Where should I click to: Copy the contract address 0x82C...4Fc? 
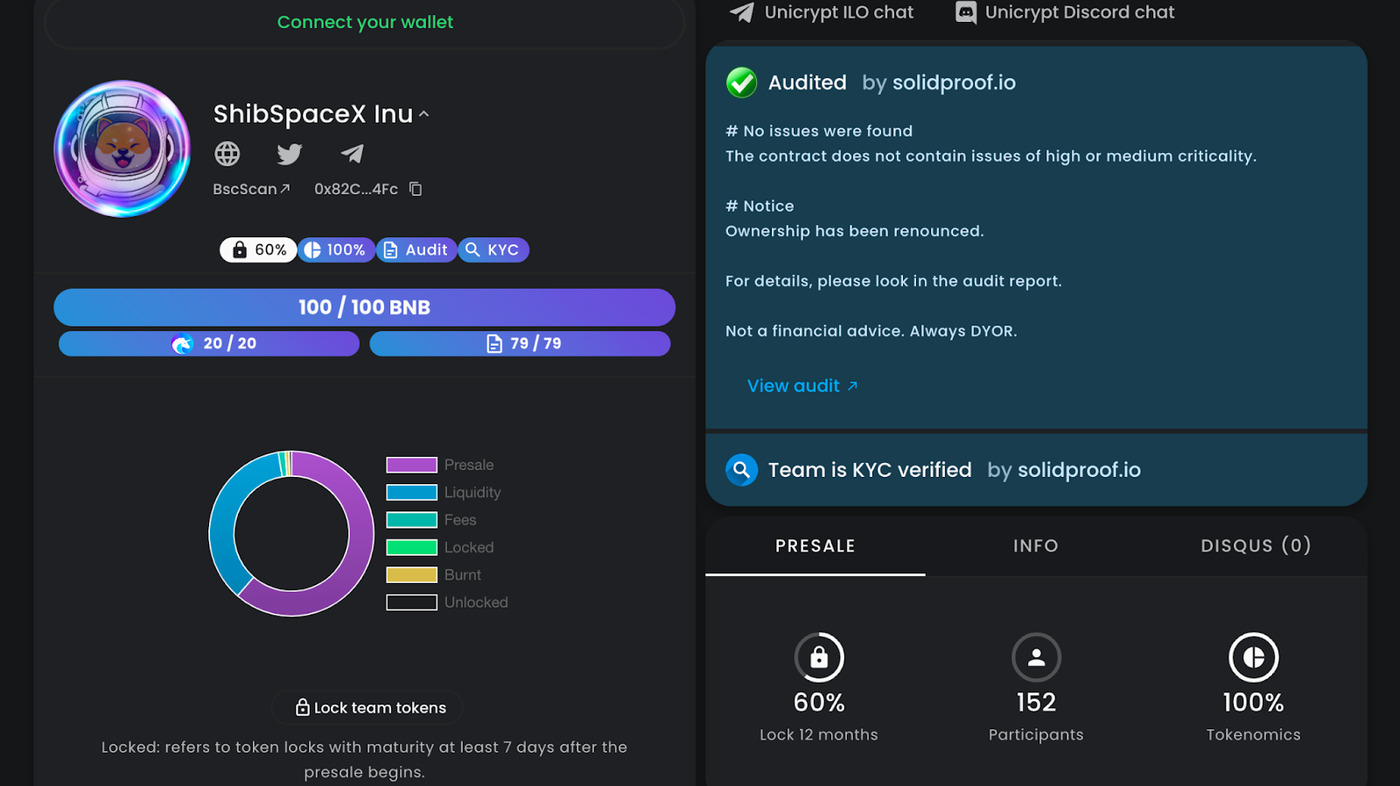(x=416, y=189)
